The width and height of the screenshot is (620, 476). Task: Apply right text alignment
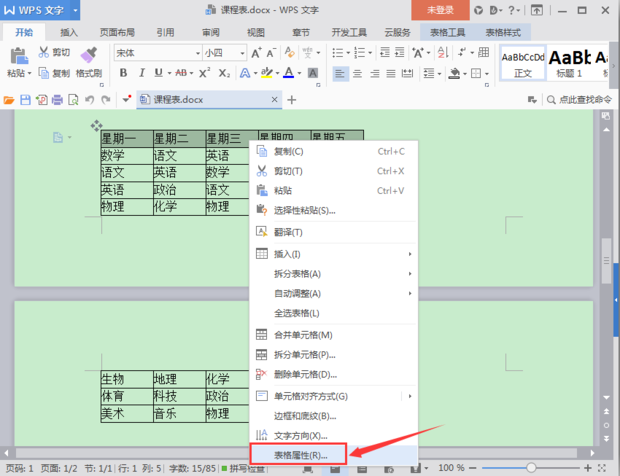point(374,73)
